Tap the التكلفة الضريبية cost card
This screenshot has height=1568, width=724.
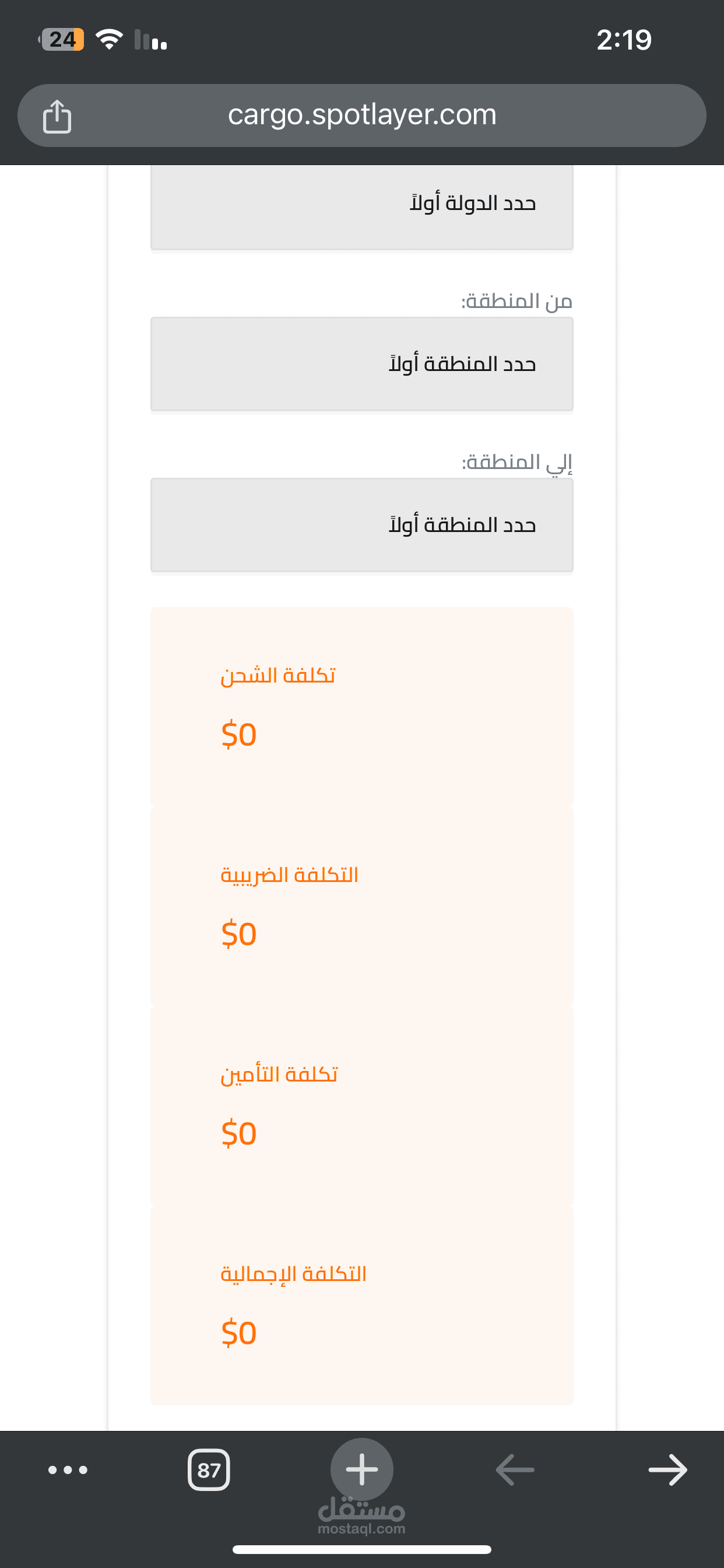tap(361, 906)
